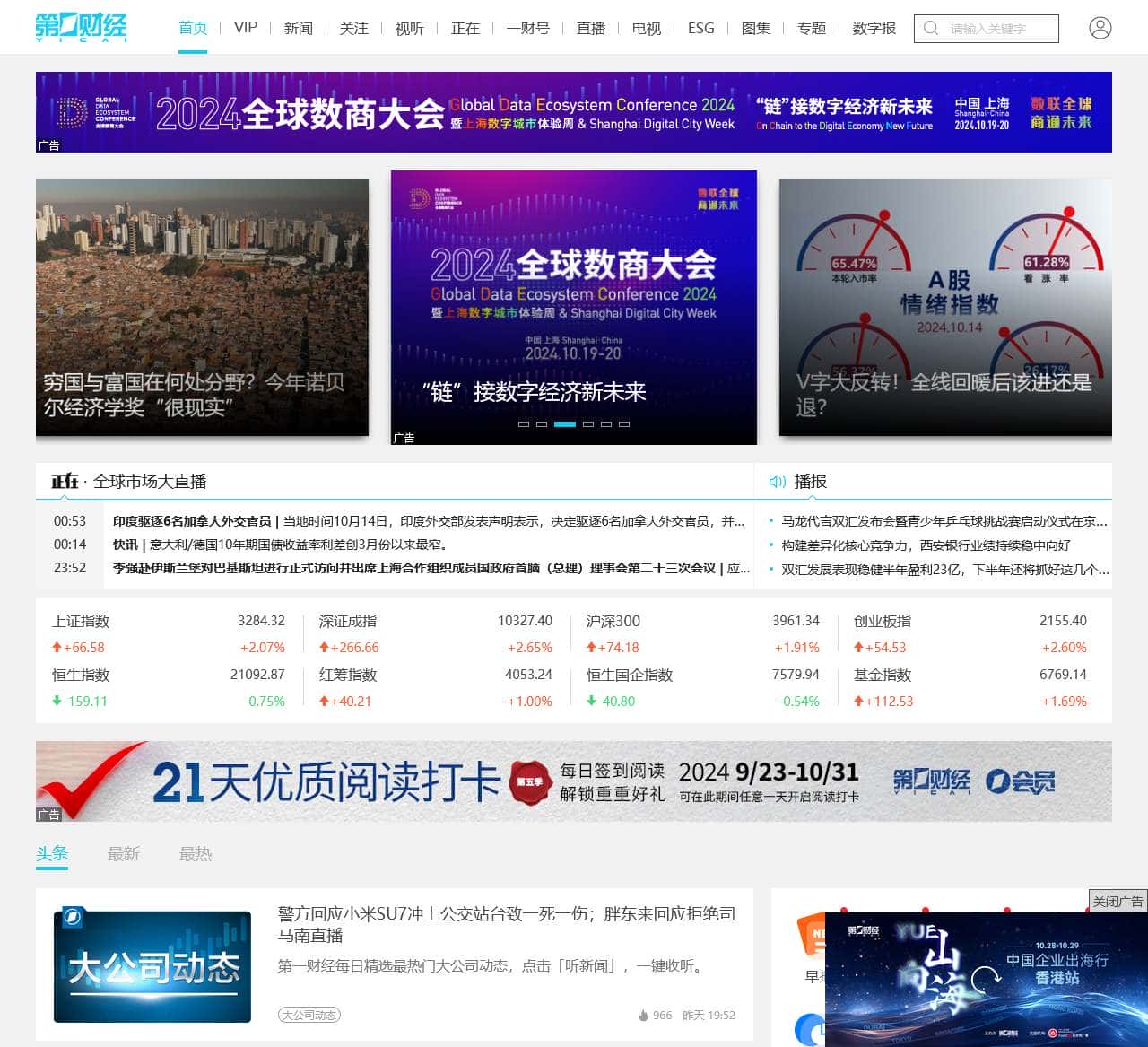Image resolution: width=1148 pixels, height=1047 pixels.
Task: Open the 正在·全球市场大直播 heading
Action: pyautogui.click(x=129, y=482)
